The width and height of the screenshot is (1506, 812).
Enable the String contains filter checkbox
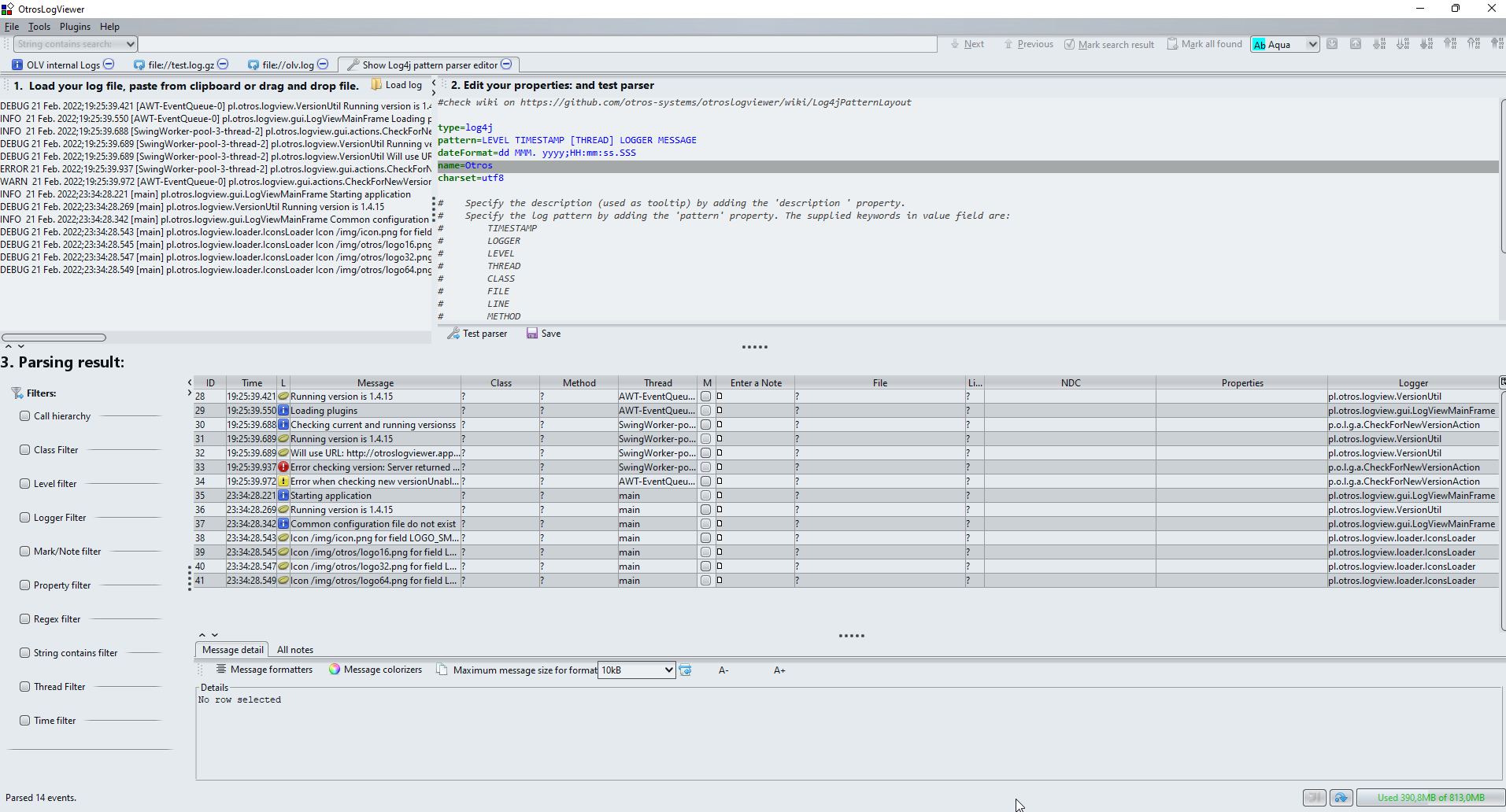click(25, 652)
